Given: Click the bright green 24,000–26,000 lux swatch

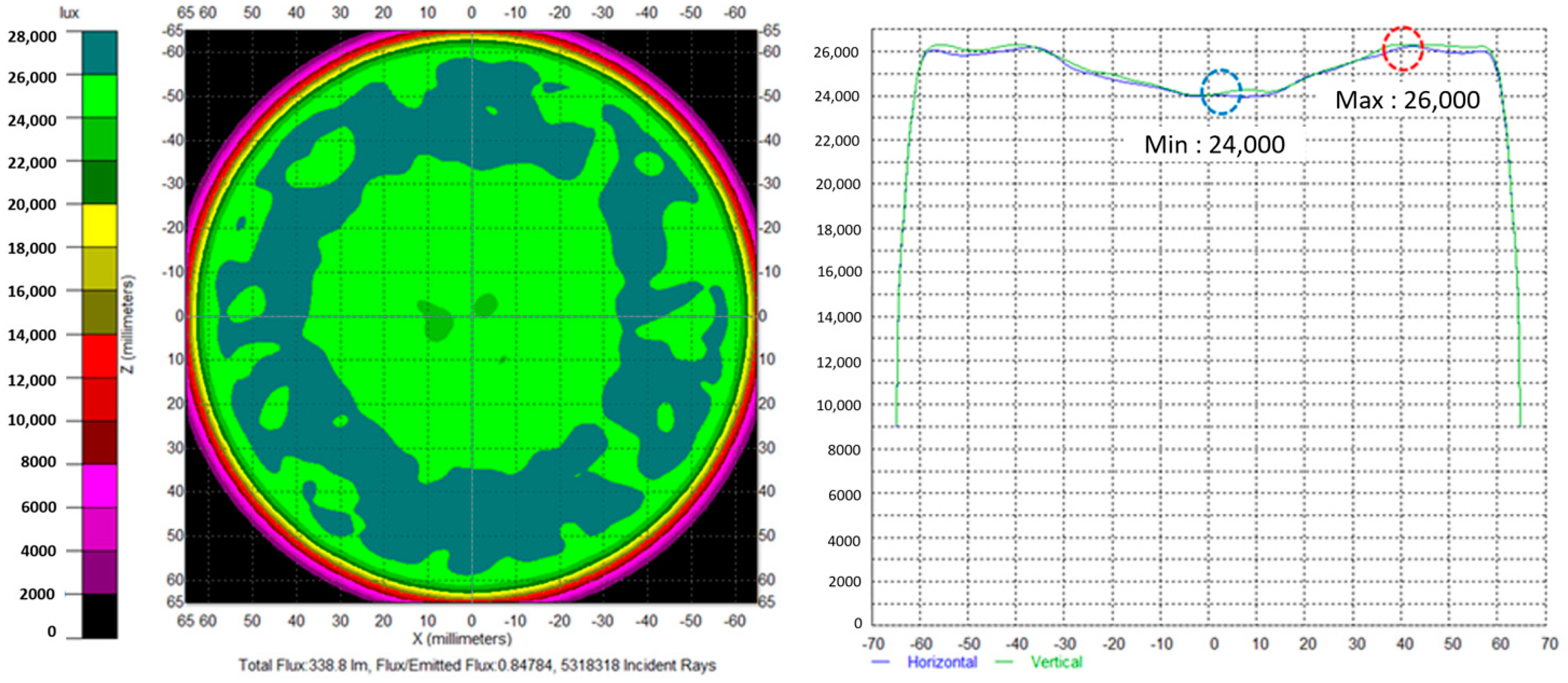Looking at the screenshot, I should [100, 95].
